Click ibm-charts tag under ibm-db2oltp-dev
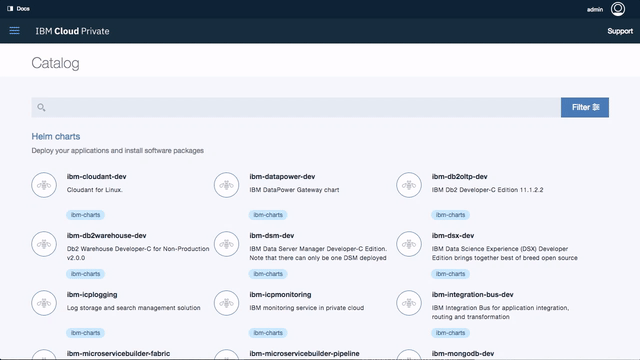The height and width of the screenshot is (360, 640). click(450, 215)
